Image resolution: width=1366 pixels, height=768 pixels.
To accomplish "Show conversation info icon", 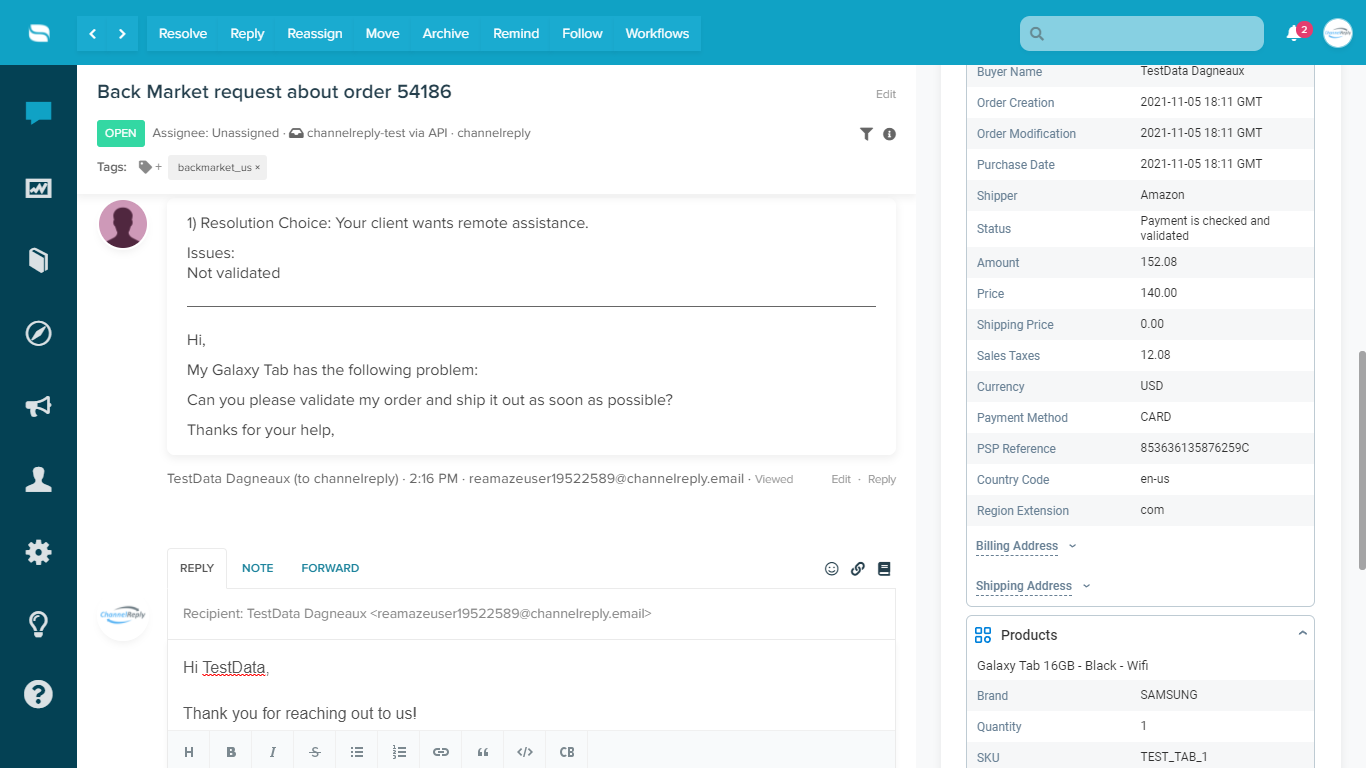I will click(x=889, y=134).
